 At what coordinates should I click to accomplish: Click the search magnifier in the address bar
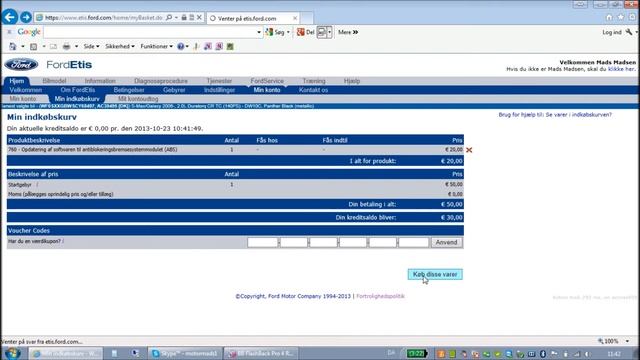[x=169, y=18]
